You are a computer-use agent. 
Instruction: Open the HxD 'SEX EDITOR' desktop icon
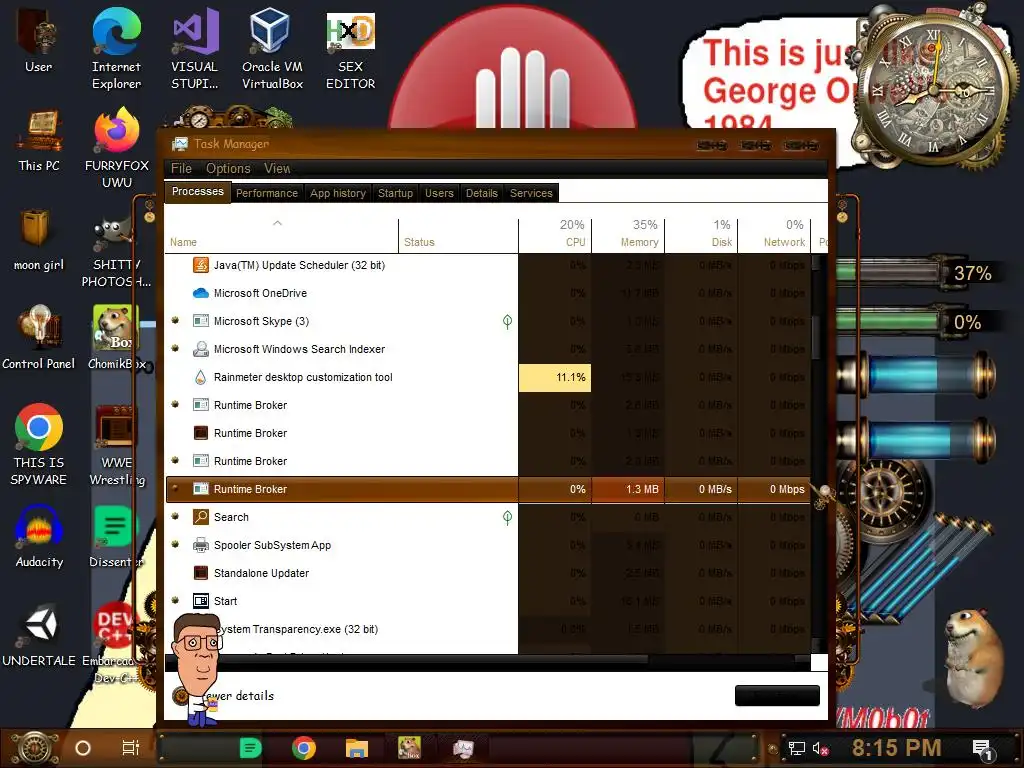pyautogui.click(x=351, y=49)
